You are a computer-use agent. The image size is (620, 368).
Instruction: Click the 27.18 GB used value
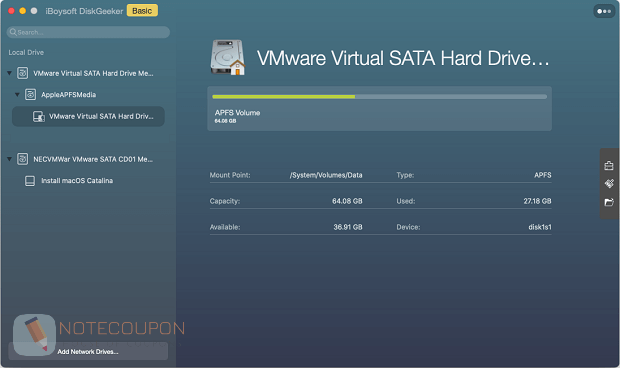click(537, 201)
